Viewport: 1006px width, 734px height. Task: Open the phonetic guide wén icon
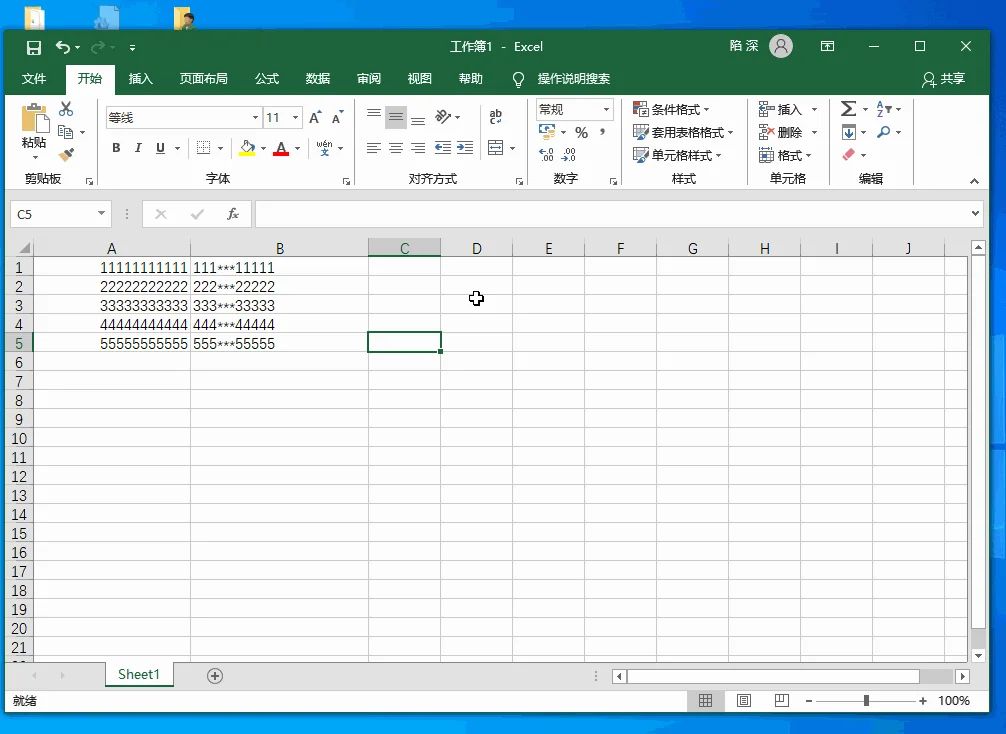click(325, 148)
